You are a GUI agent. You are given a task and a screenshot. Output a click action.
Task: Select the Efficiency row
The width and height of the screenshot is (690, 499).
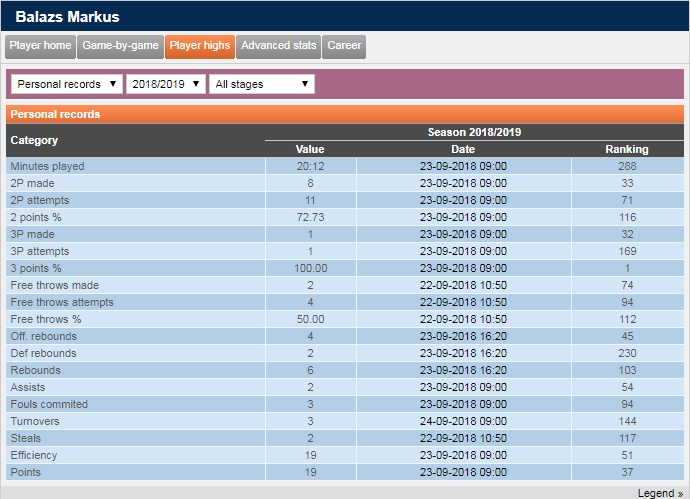[34, 455]
